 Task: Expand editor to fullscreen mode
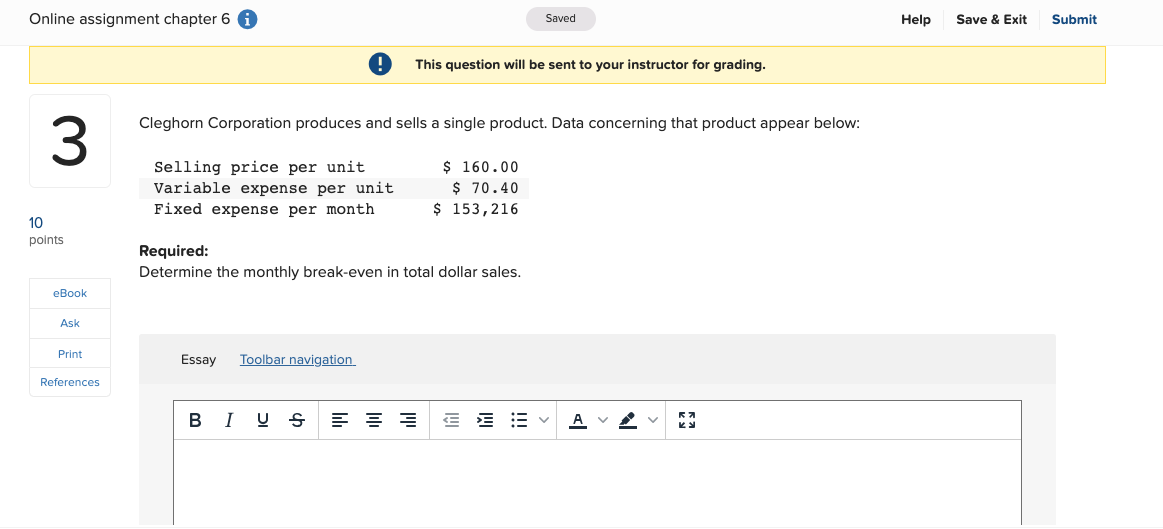pyautogui.click(x=687, y=421)
